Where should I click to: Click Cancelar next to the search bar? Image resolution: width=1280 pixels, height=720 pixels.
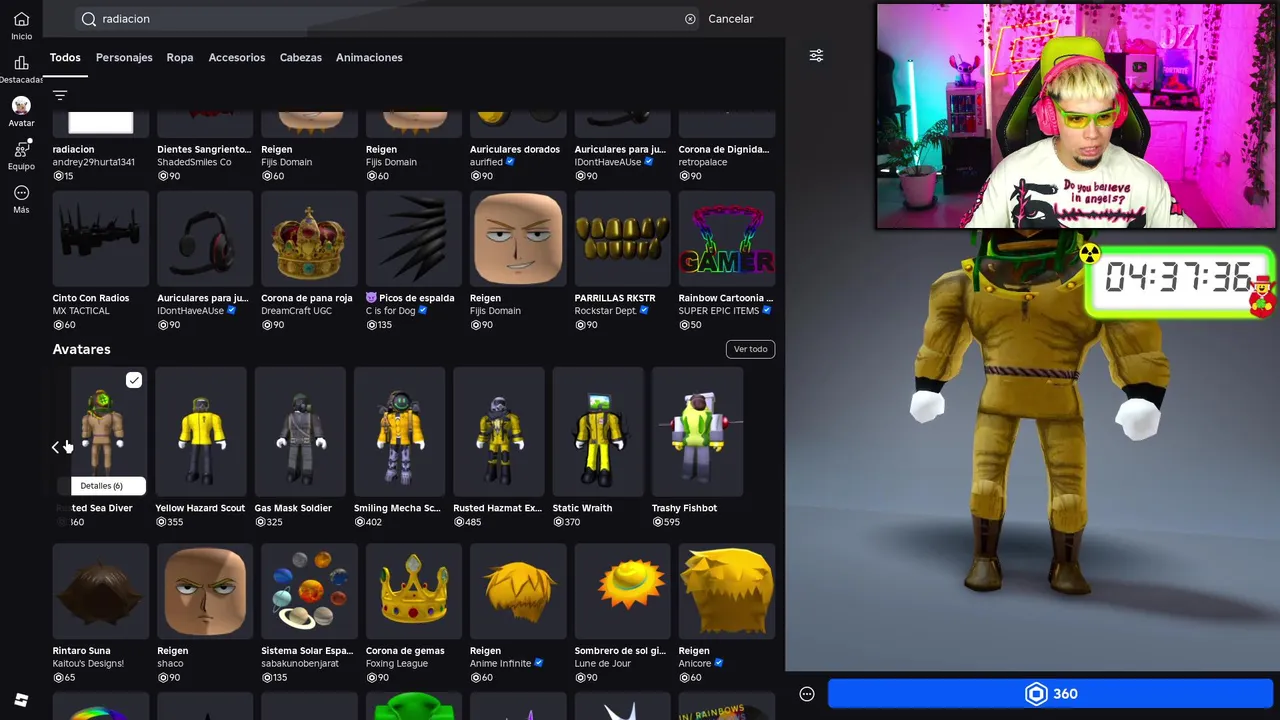[730, 19]
